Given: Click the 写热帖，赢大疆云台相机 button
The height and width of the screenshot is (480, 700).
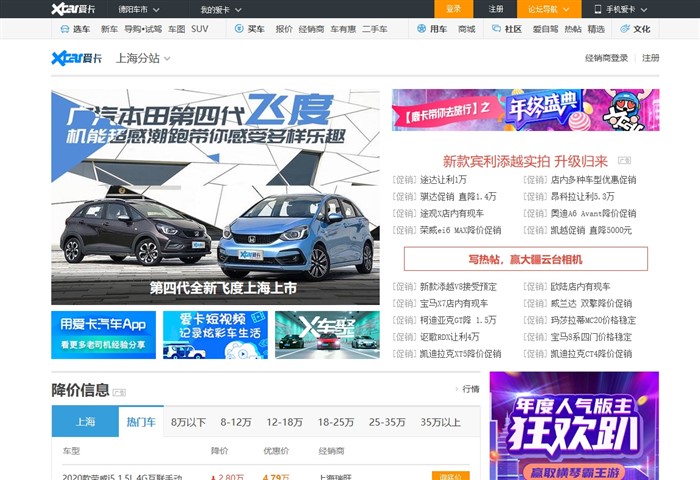Looking at the screenshot, I should click(525, 259).
